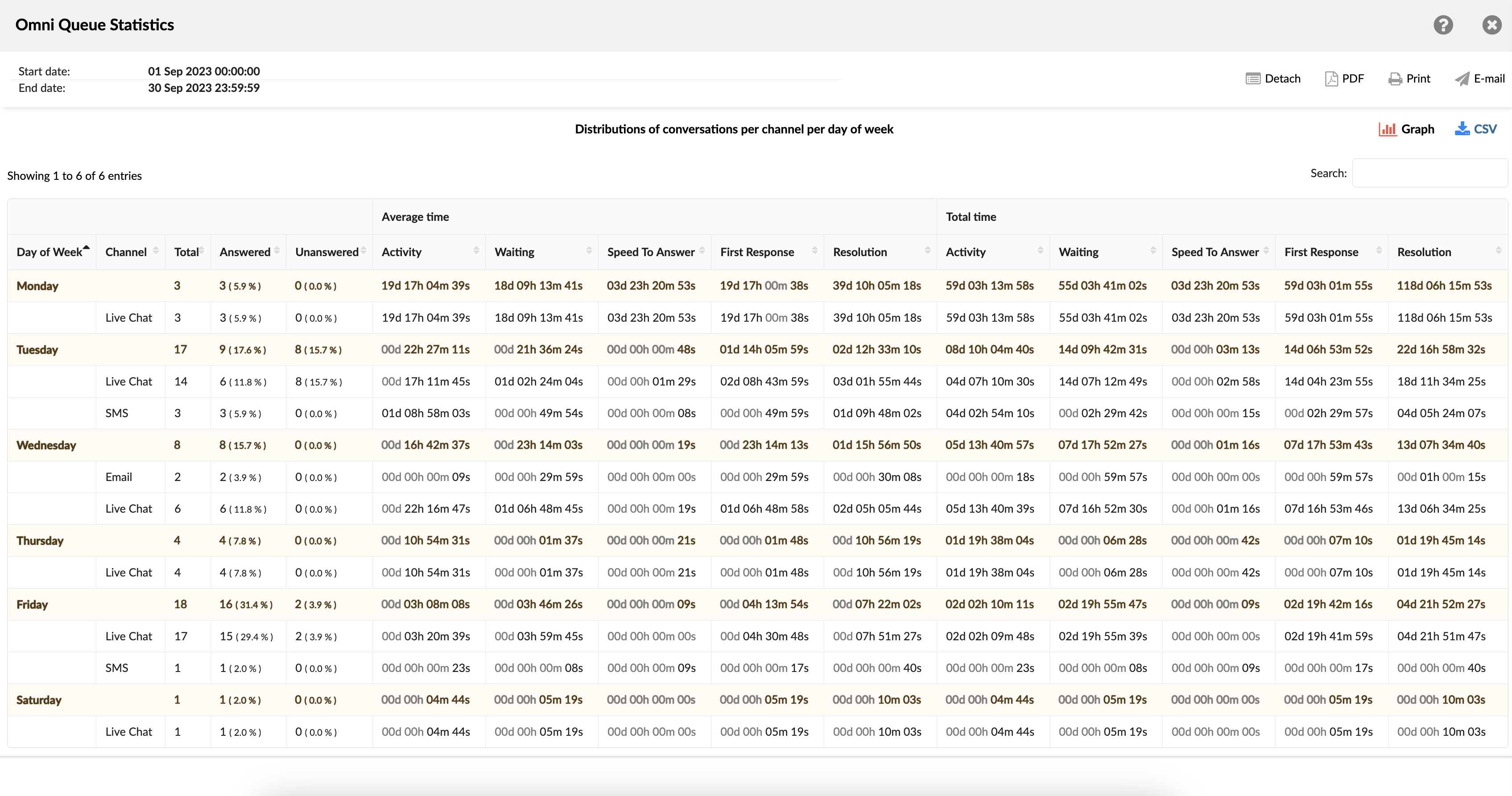Click SMS channel with total 3
The width and height of the screenshot is (1512, 796).
click(x=117, y=413)
